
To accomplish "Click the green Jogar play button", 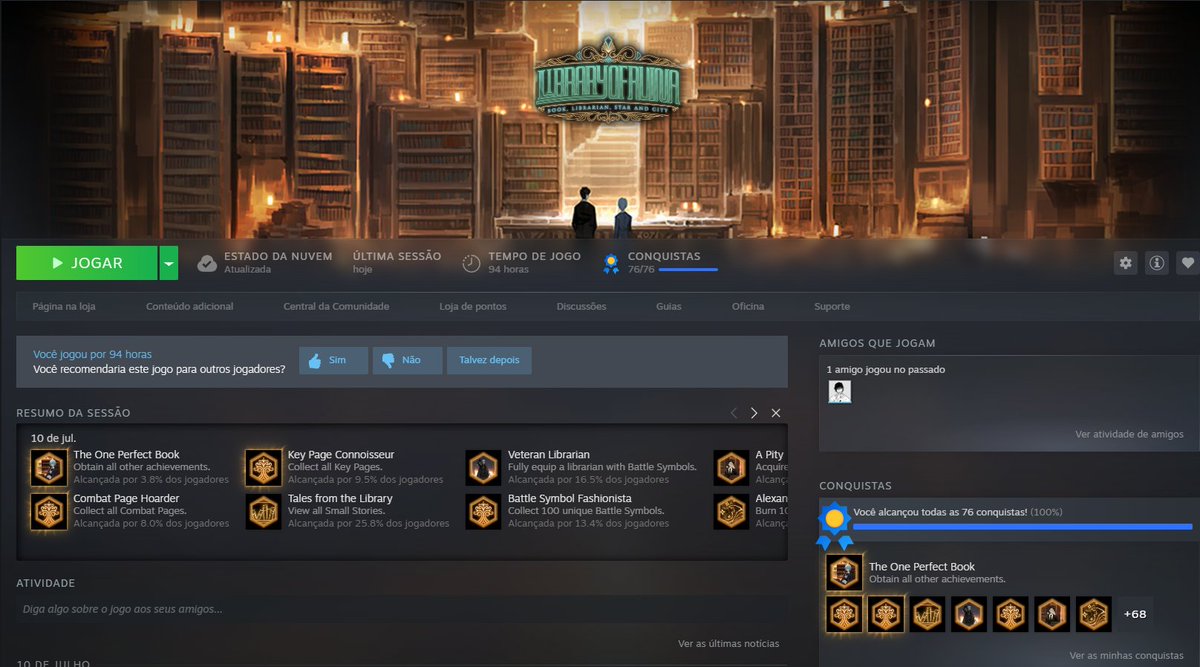I will 87,263.
